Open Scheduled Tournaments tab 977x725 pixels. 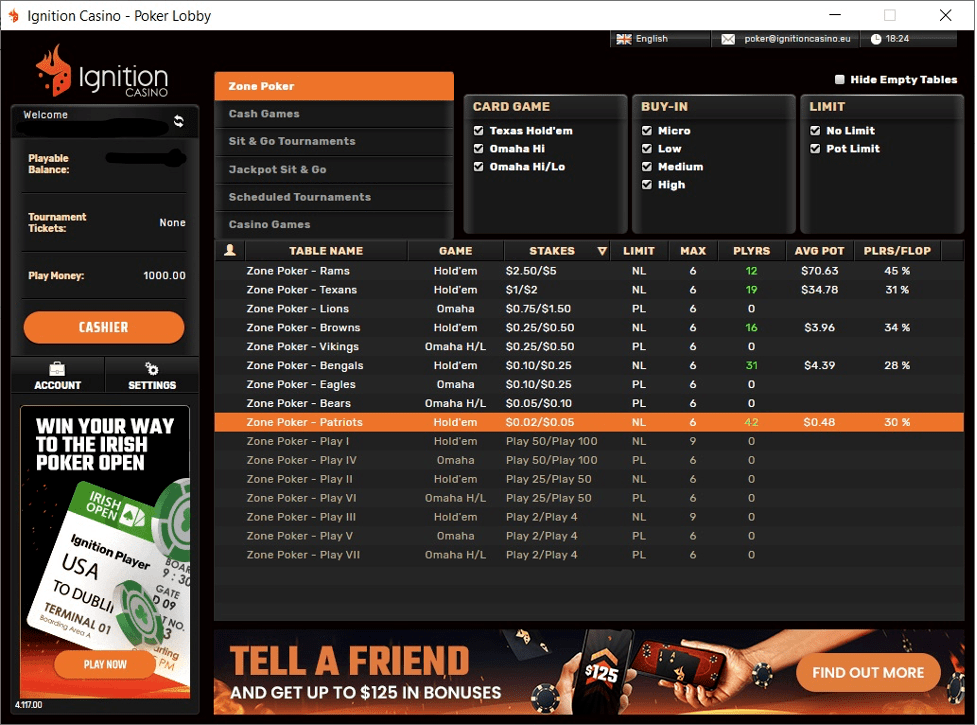334,197
